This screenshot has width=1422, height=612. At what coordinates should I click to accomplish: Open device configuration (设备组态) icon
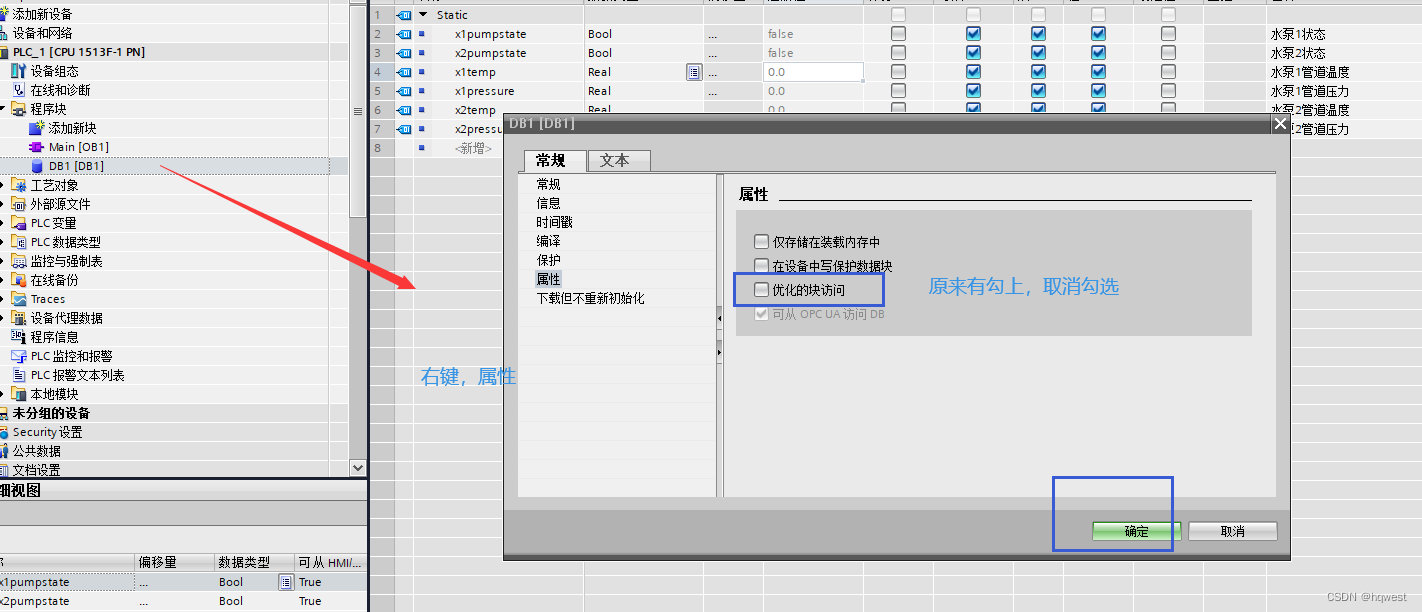coord(19,71)
